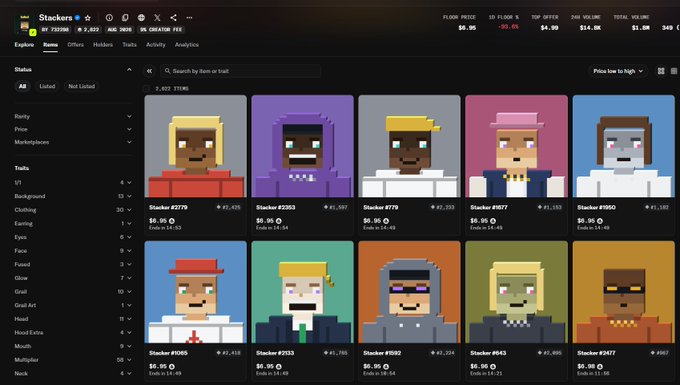Click rarity rank icon on Stacker #1677
The height and width of the screenshot is (385, 680).
point(540,207)
